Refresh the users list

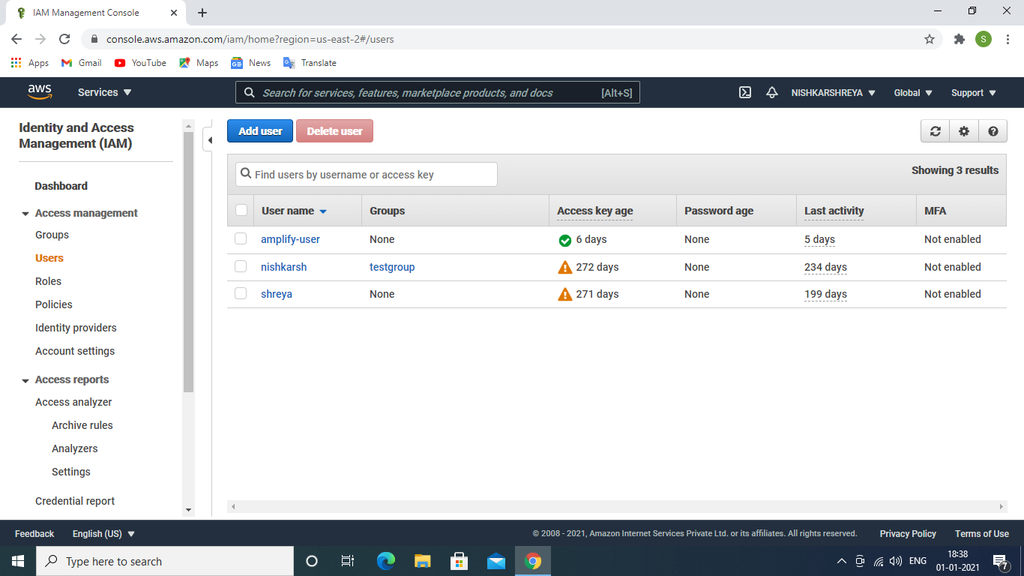point(935,130)
